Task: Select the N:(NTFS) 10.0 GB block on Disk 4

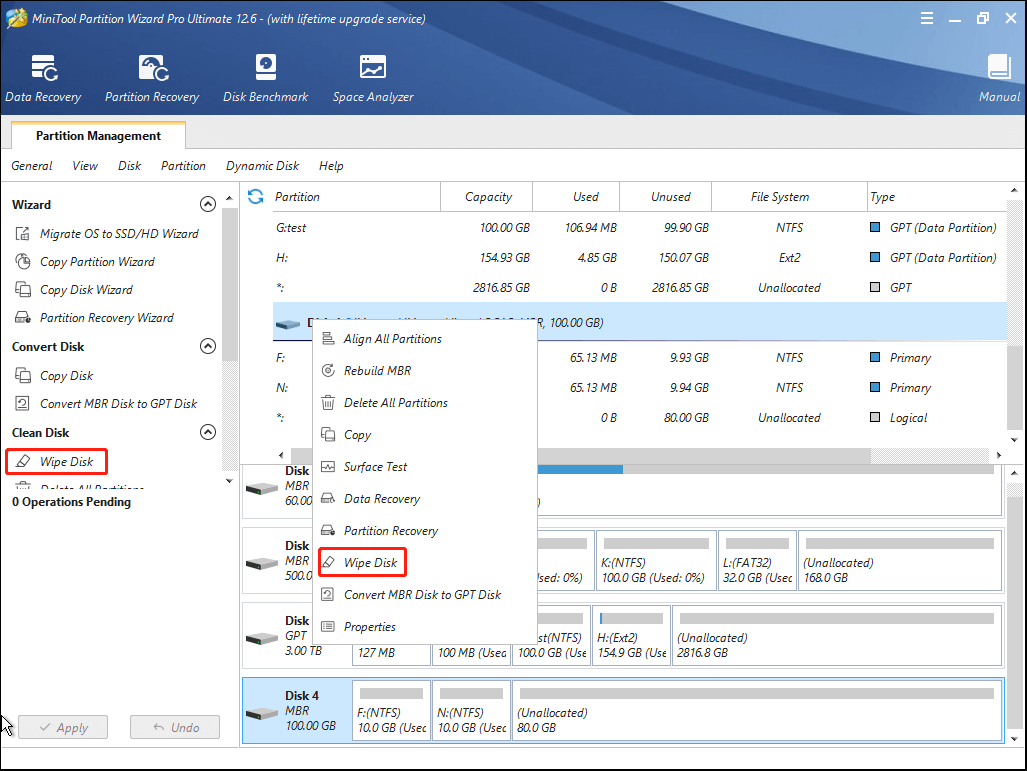Action: click(x=471, y=711)
